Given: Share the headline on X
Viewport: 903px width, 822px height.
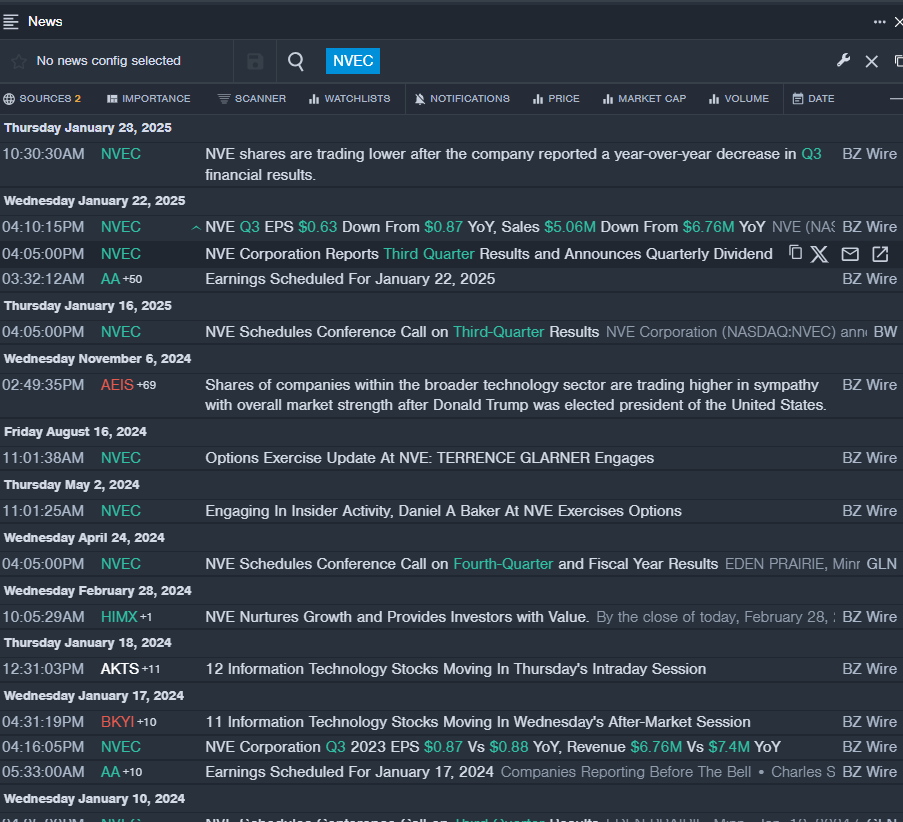Looking at the screenshot, I should [x=820, y=254].
